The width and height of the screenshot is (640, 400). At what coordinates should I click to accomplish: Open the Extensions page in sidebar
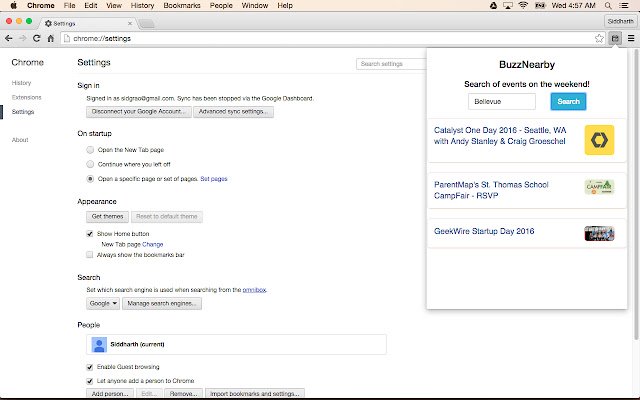tap(27, 97)
